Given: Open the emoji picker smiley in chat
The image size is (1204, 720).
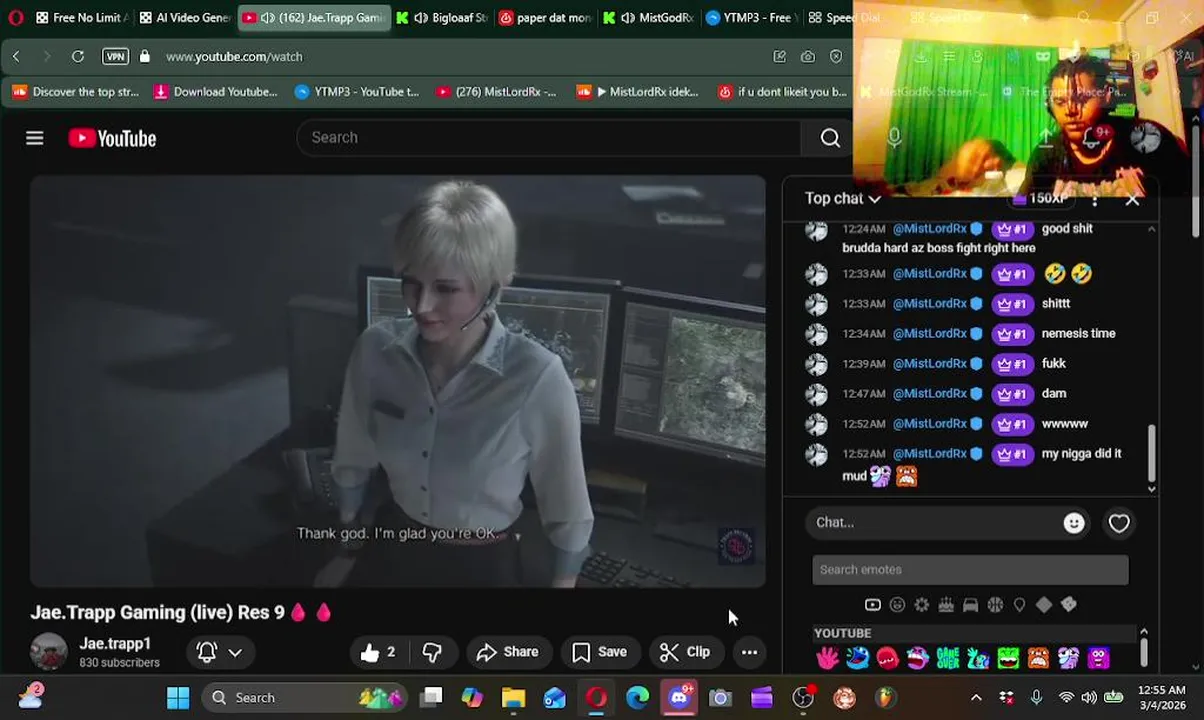Looking at the screenshot, I should 1074,523.
